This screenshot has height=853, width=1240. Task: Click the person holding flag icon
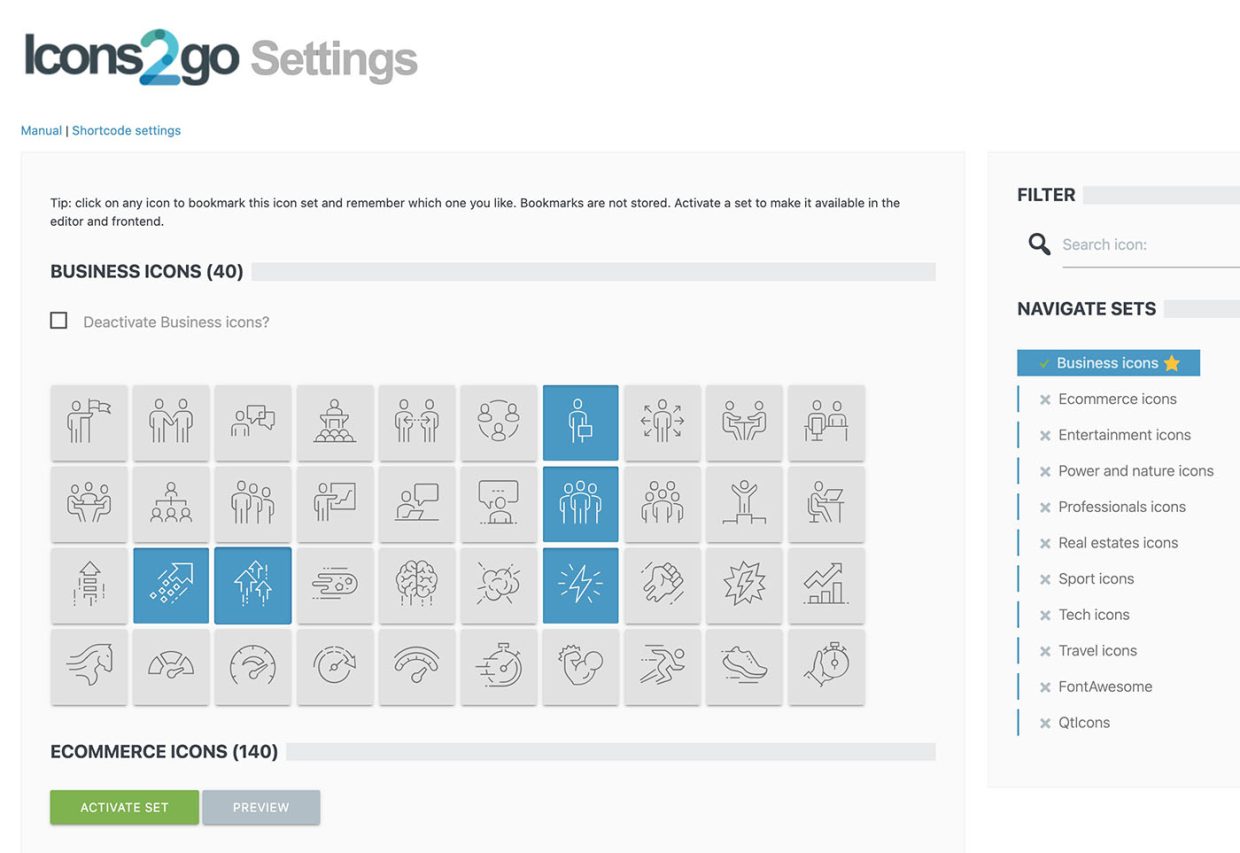89,423
